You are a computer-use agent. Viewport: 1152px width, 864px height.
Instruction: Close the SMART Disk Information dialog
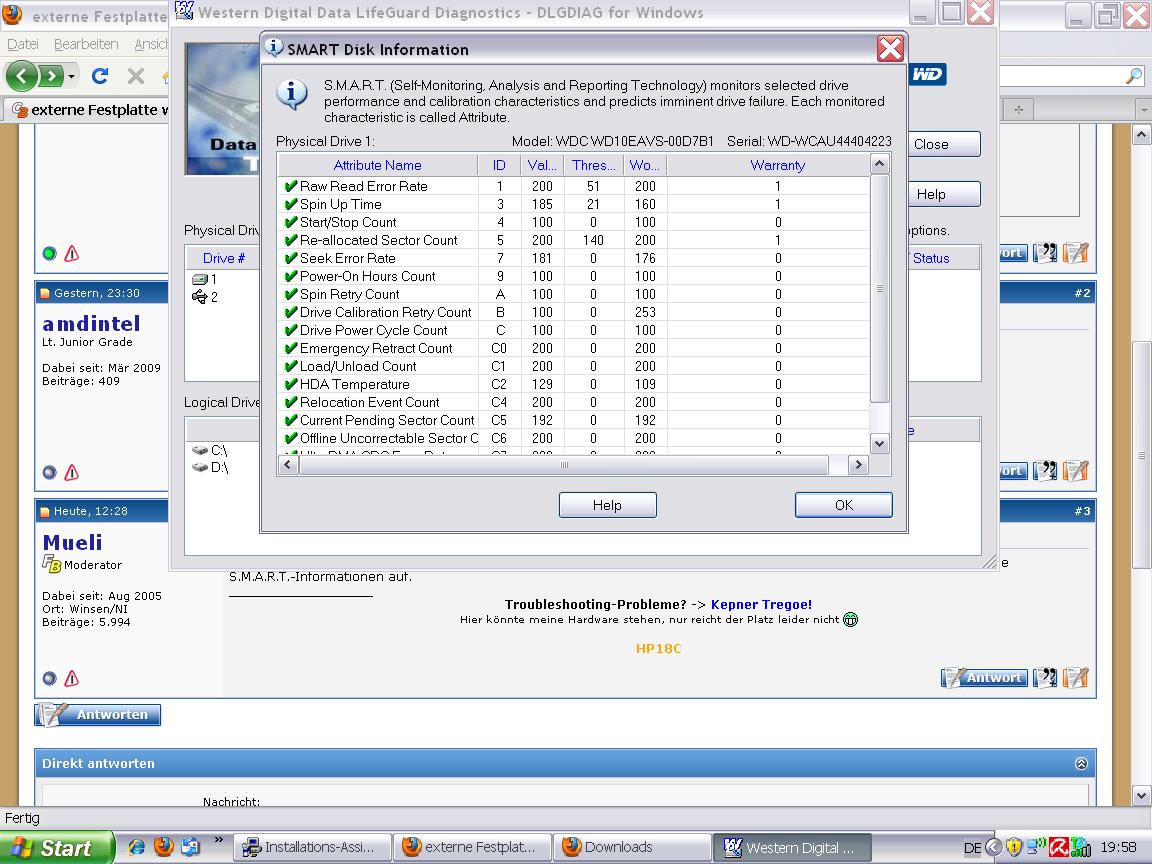[x=890, y=49]
